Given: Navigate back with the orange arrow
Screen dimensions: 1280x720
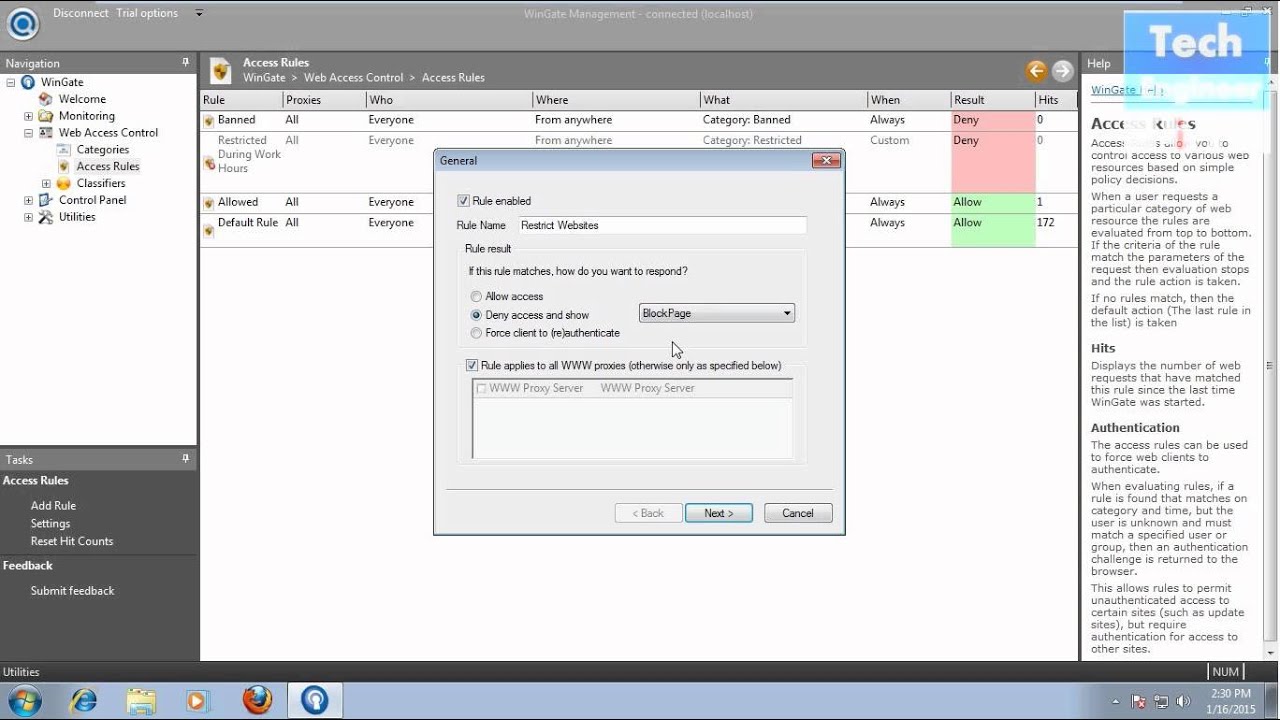Looking at the screenshot, I should pyautogui.click(x=1037, y=70).
